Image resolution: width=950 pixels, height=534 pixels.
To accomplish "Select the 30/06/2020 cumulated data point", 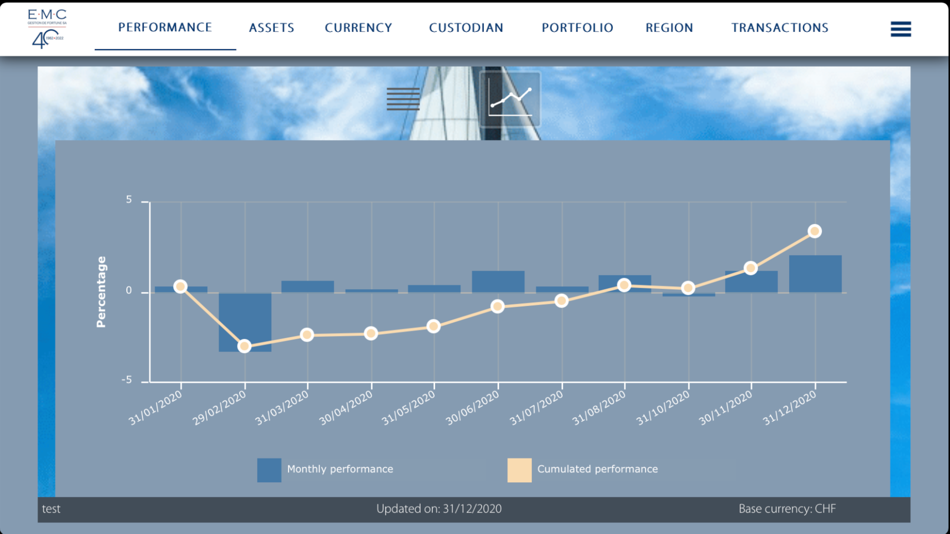I will point(497,307).
